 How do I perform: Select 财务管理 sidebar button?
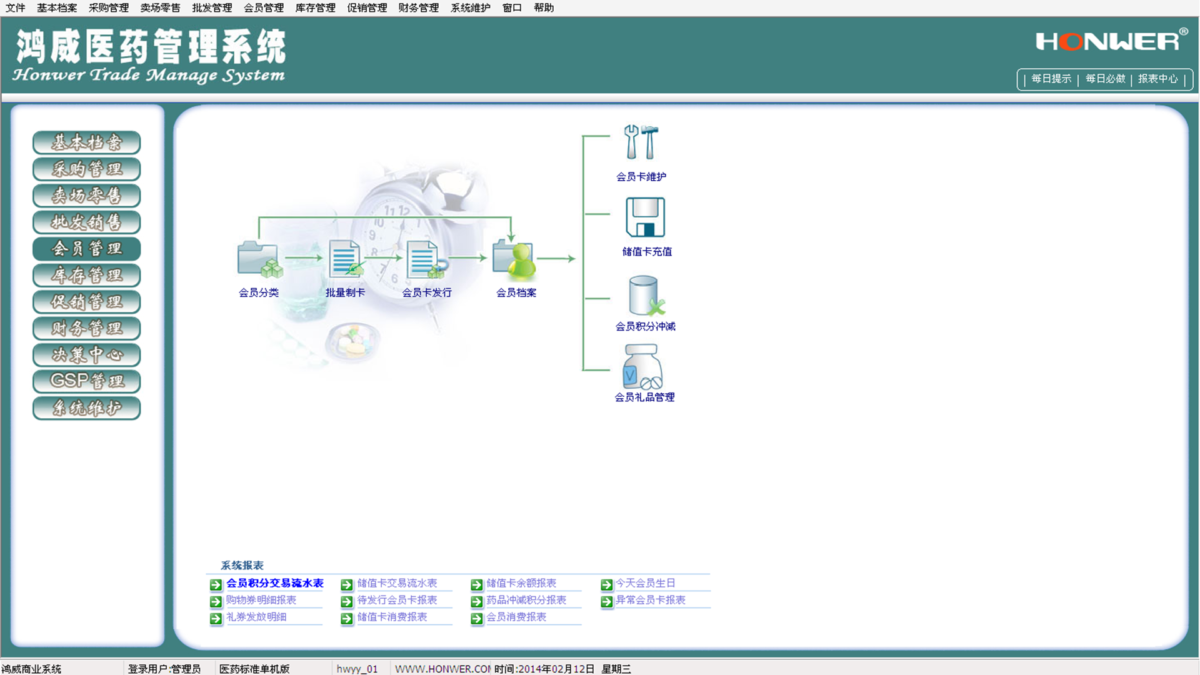[87, 328]
